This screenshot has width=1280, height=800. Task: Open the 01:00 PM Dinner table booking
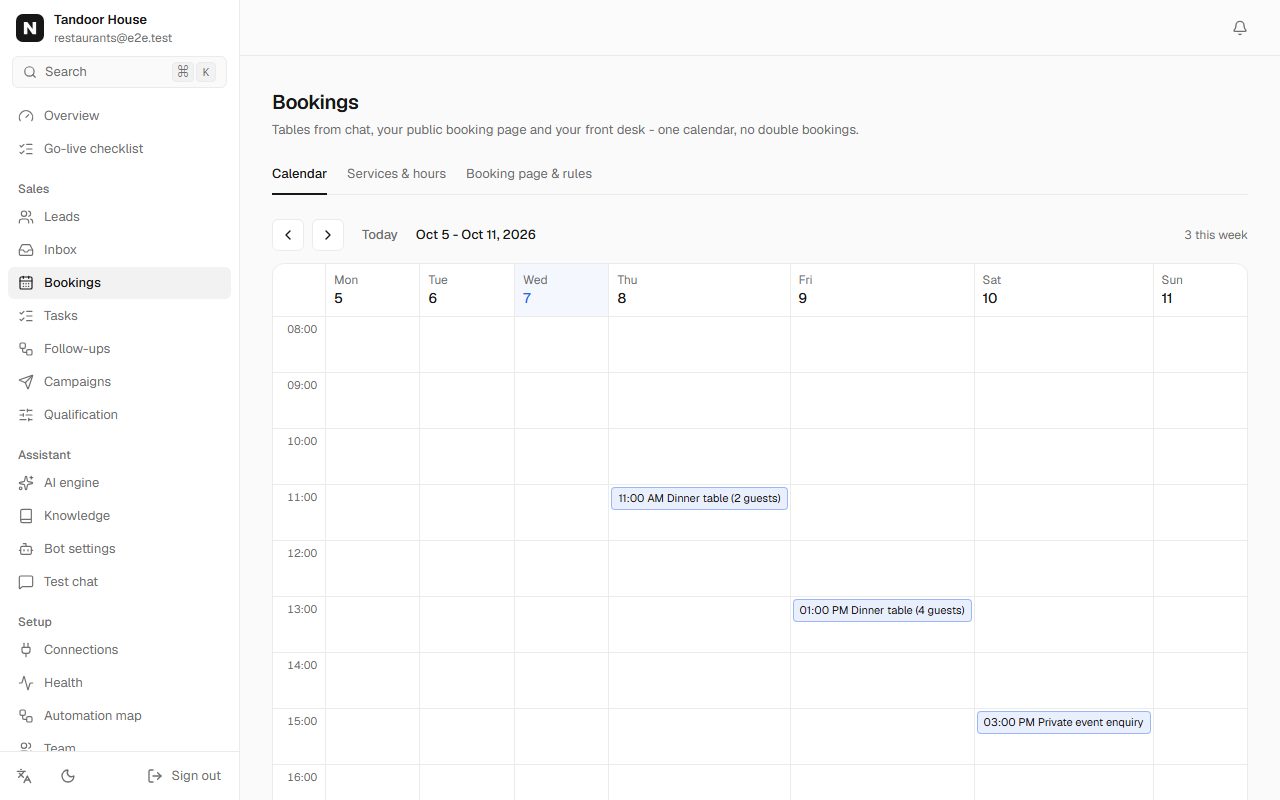tap(882, 610)
